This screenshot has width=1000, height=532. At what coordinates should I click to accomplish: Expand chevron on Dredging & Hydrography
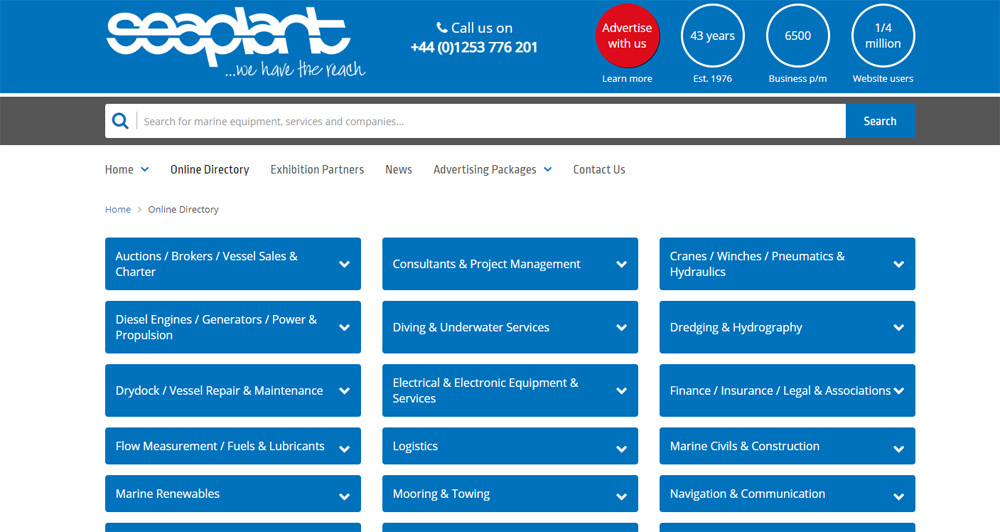pos(899,327)
